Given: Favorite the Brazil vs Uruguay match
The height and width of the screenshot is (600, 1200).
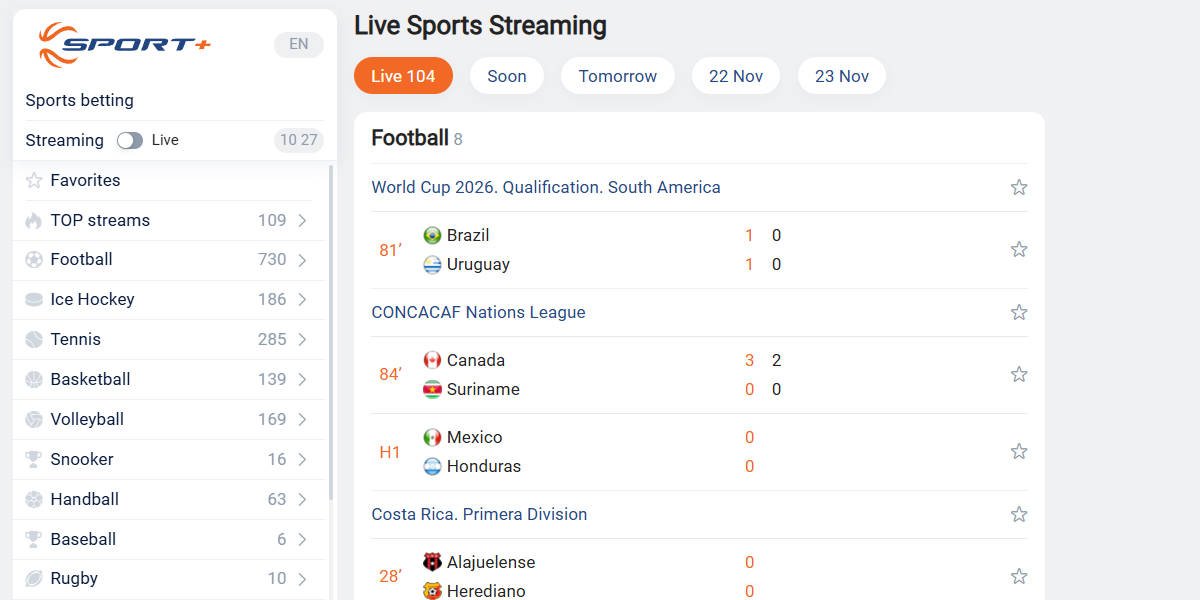Looking at the screenshot, I should (x=1019, y=250).
